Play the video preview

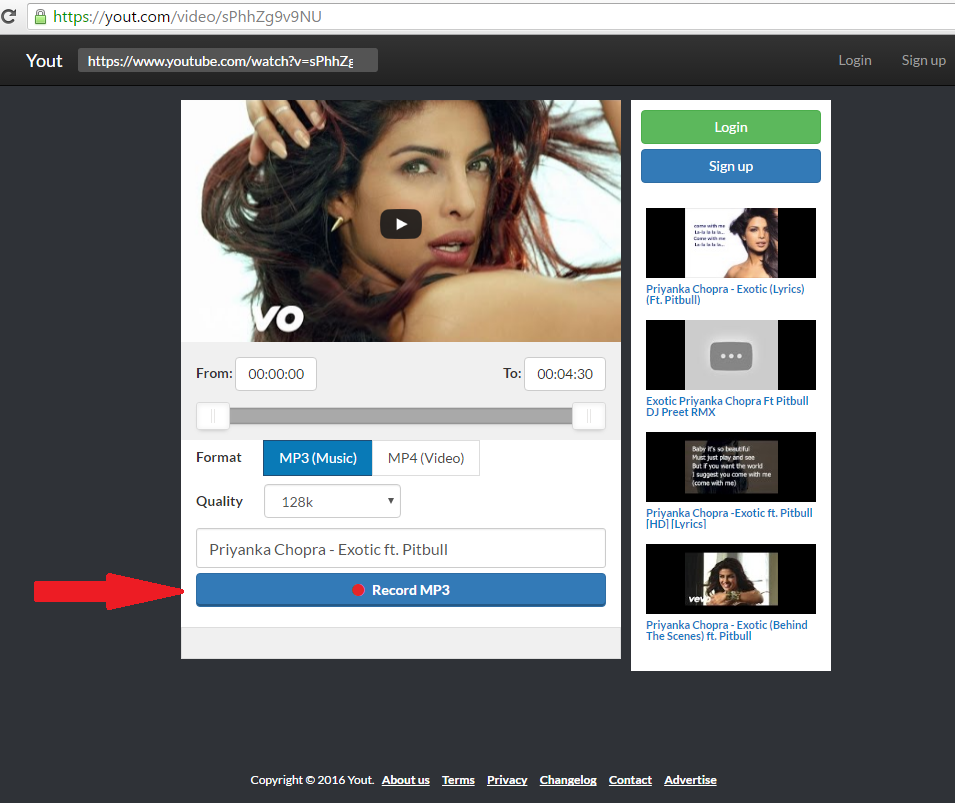click(x=400, y=224)
